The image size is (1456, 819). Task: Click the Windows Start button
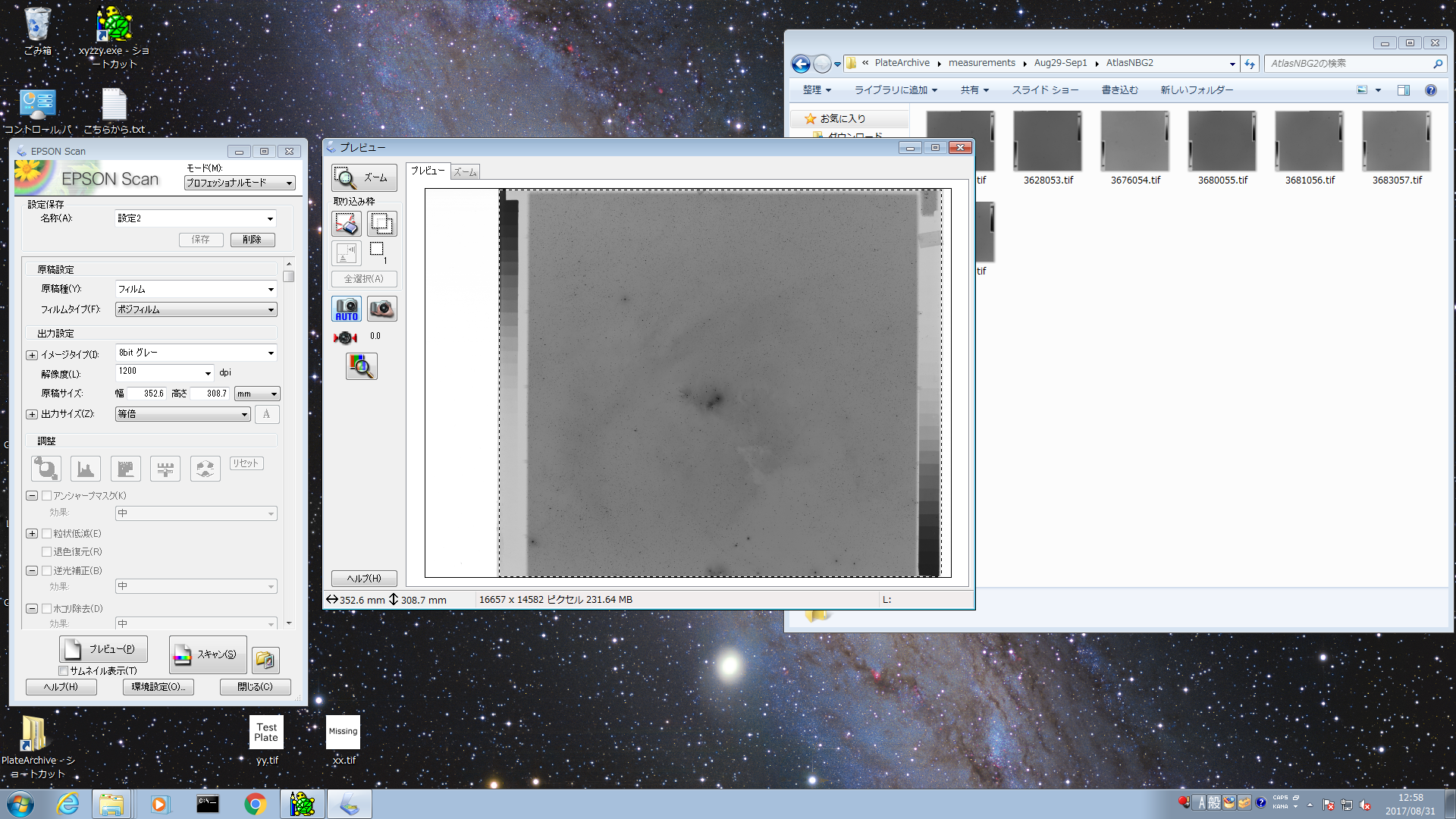[20, 804]
